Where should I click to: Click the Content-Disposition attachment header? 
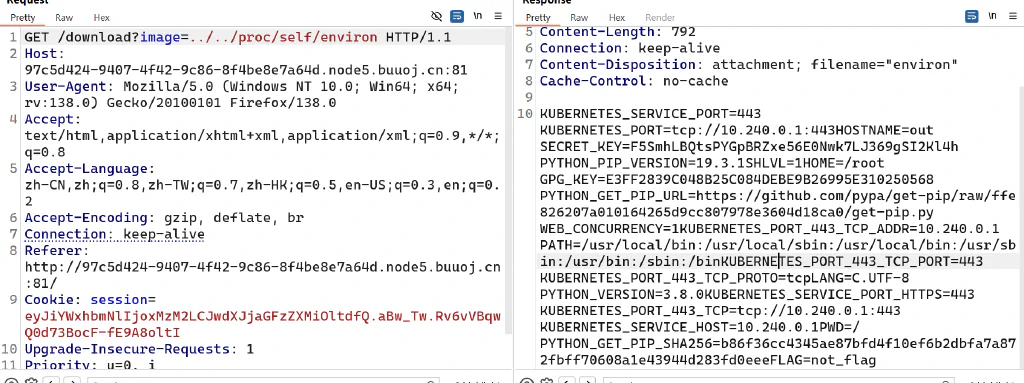tap(748, 64)
